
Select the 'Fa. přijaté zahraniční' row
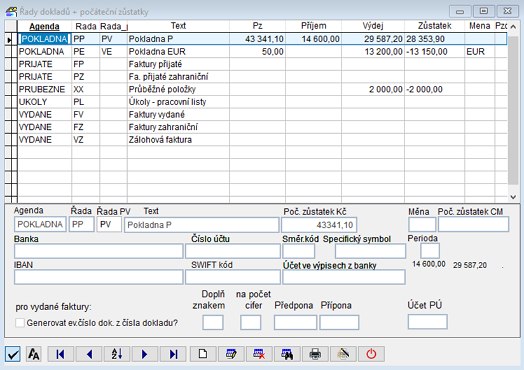tap(262, 77)
